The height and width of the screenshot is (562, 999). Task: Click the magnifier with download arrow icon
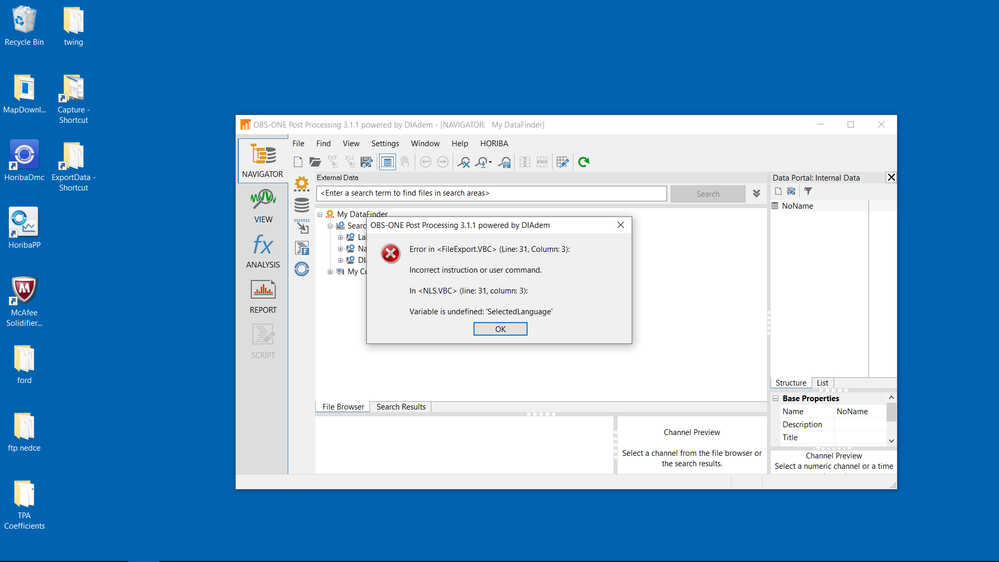[x=482, y=162]
